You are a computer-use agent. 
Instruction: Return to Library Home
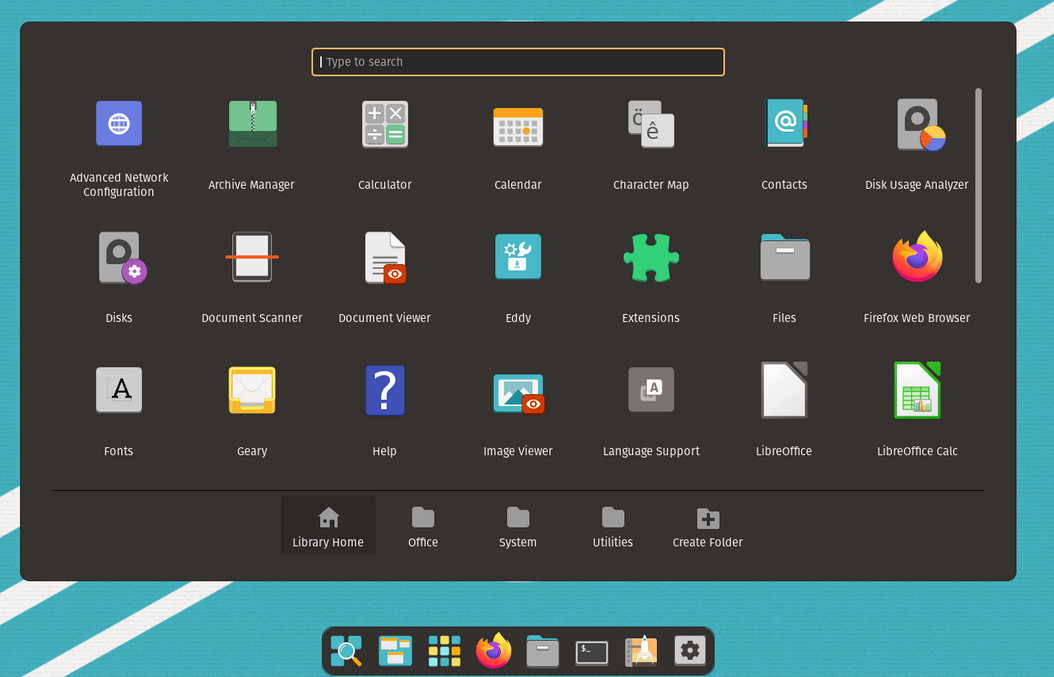(x=328, y=525)
